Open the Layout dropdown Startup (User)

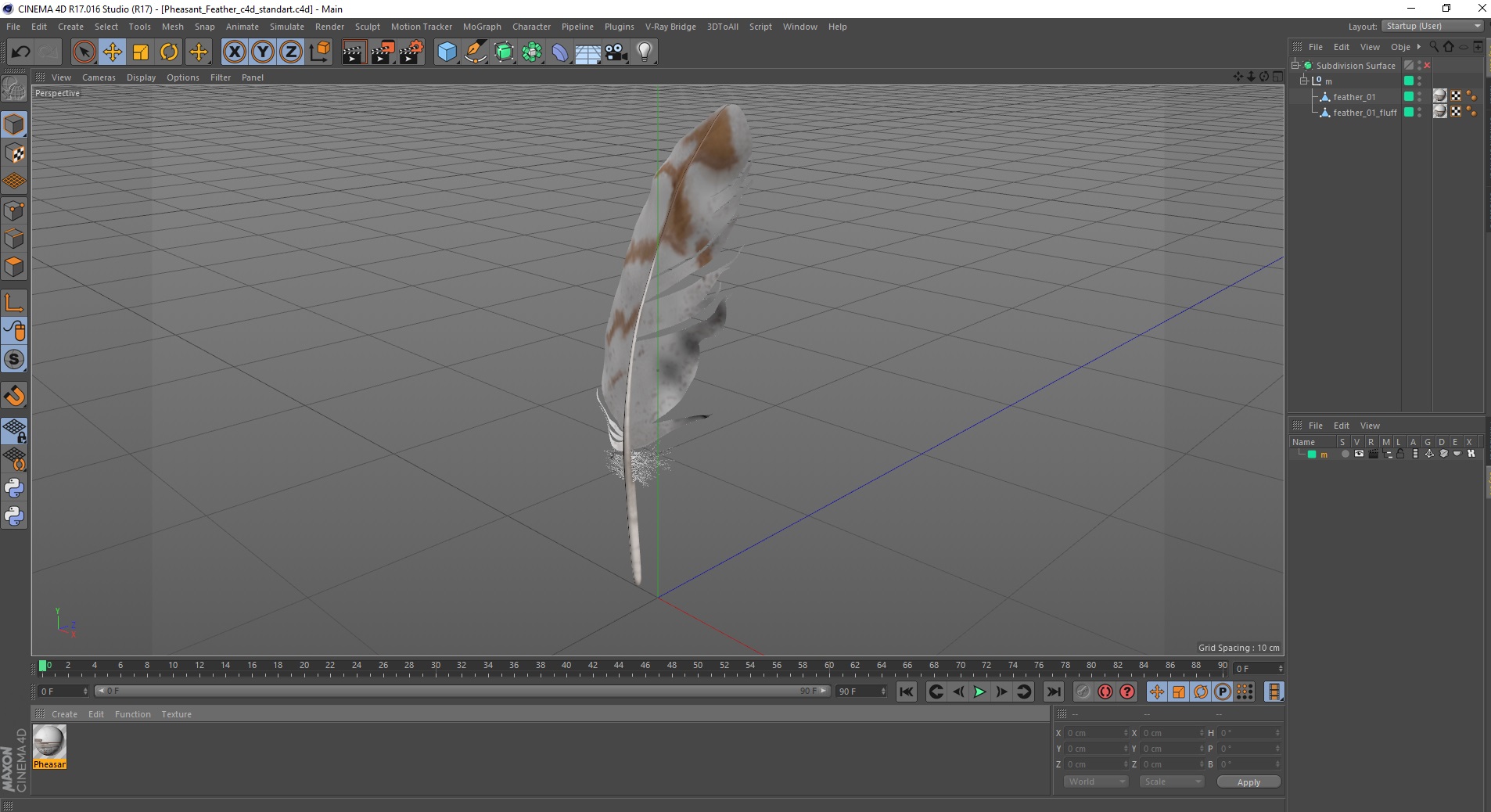(x=1433, y=26)
